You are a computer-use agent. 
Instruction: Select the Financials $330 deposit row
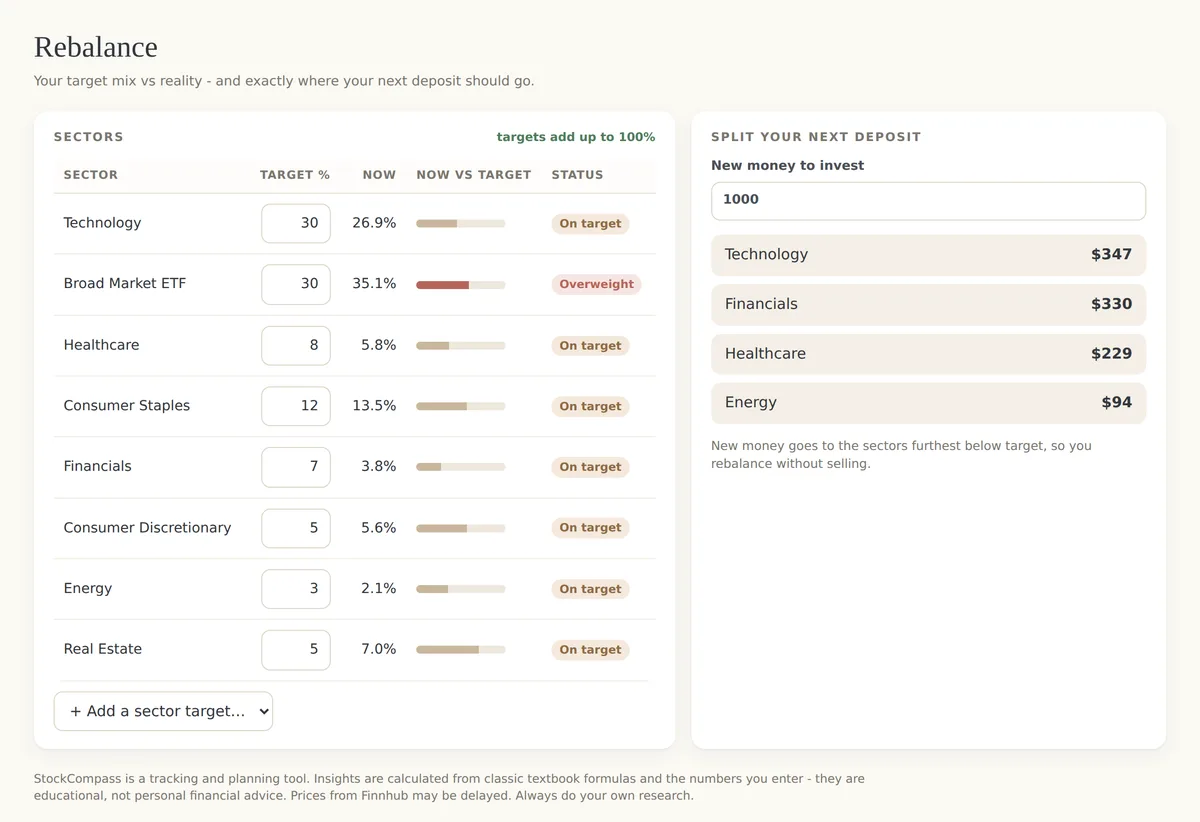[x=928, y=304]
